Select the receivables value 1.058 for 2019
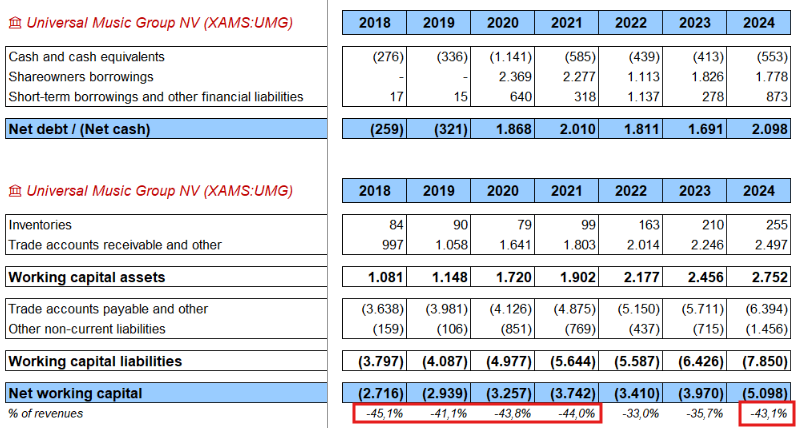This screenshot has height=428, width=796. 450,245
